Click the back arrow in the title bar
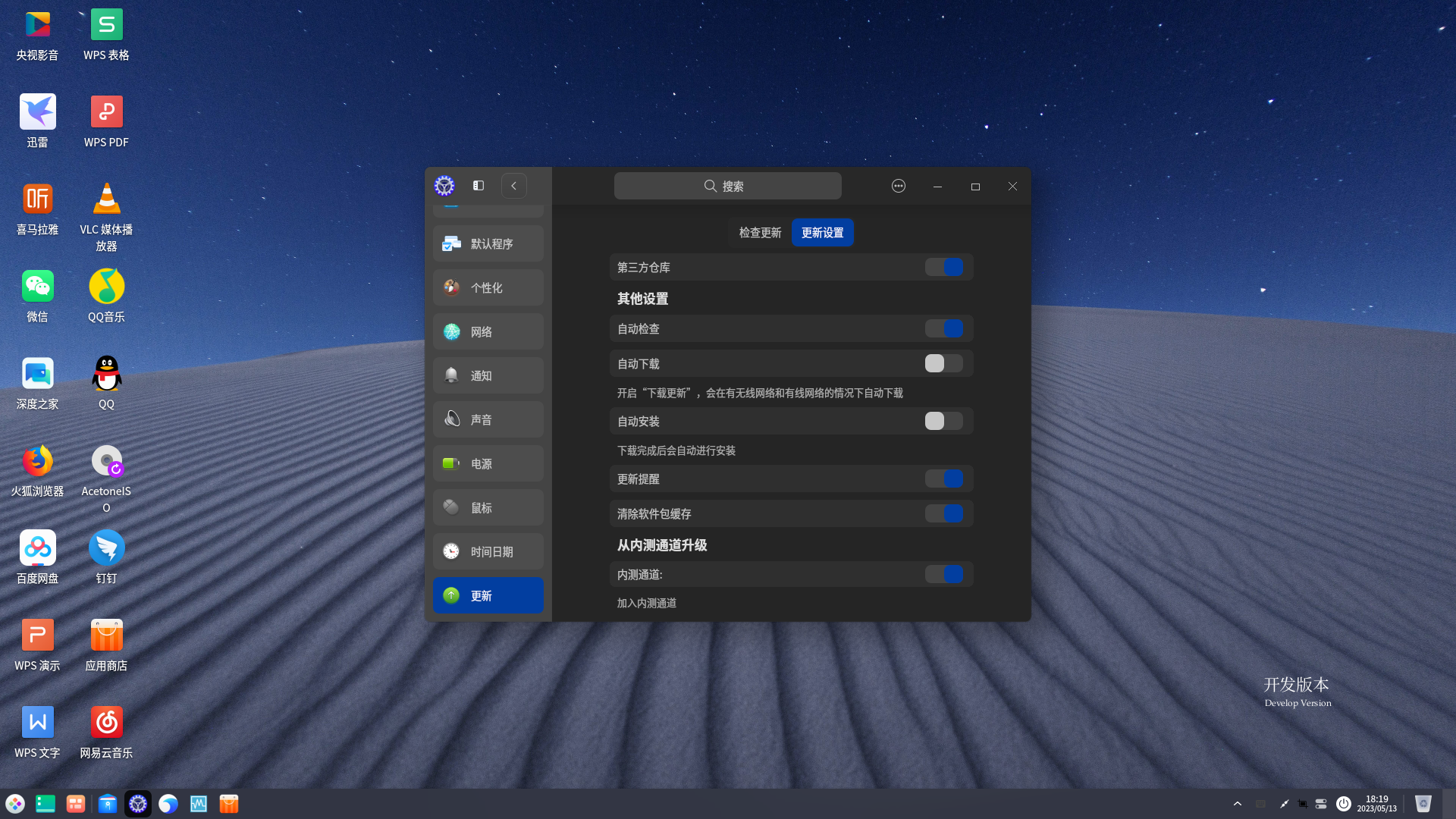The image size is (1456, 819). [514, 185]
